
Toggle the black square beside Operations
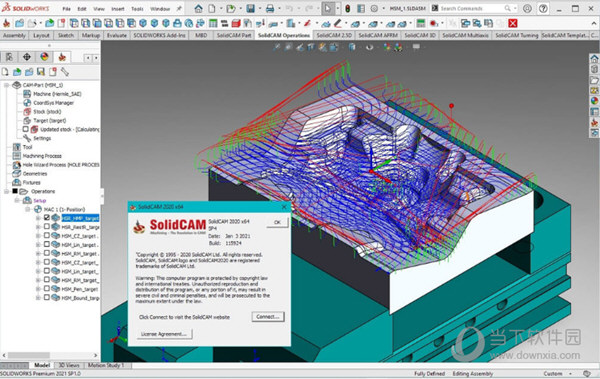(15, 191)
